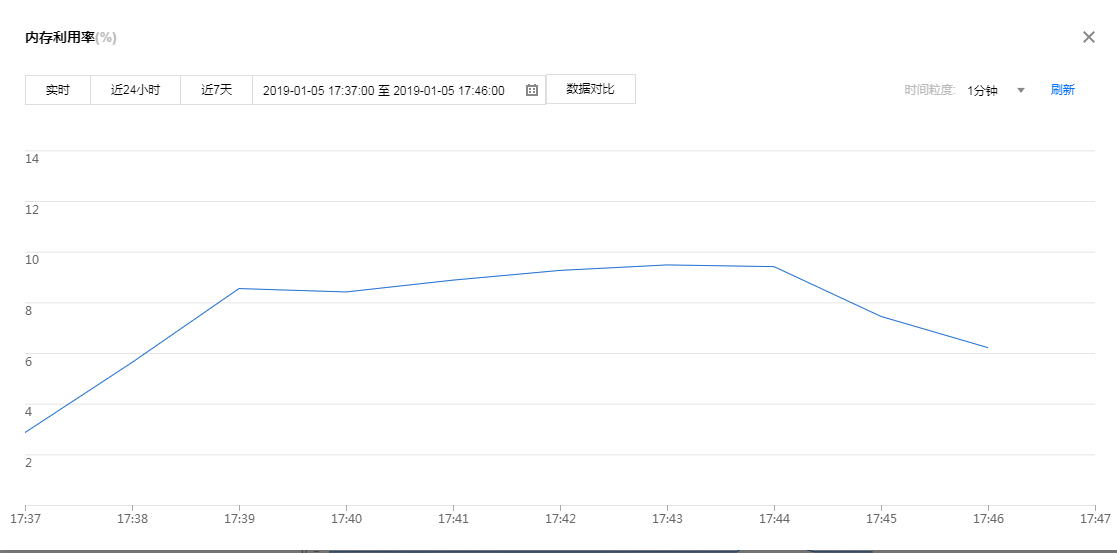Pick the chart line point at 17:41
The image size is (1117, 553).
453,280
